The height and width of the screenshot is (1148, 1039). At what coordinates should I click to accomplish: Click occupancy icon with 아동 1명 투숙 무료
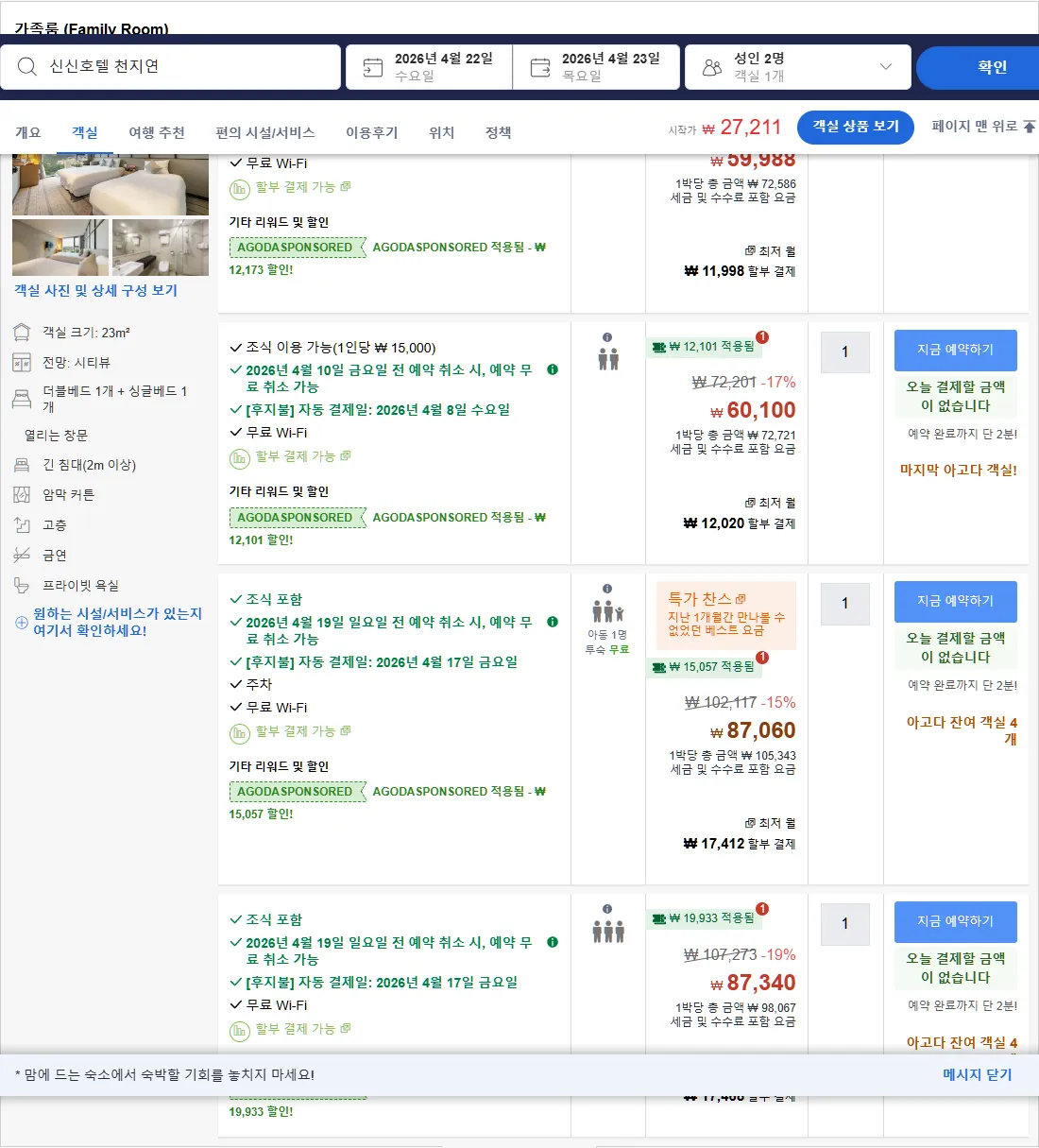607,613
